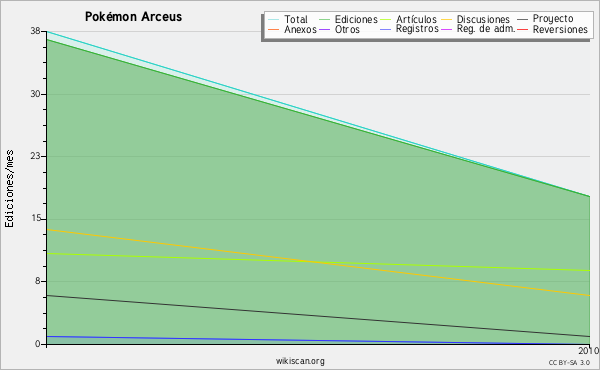
Task: Click the y-axis label Ediciones/mes
Action: [x=9, y=189]
